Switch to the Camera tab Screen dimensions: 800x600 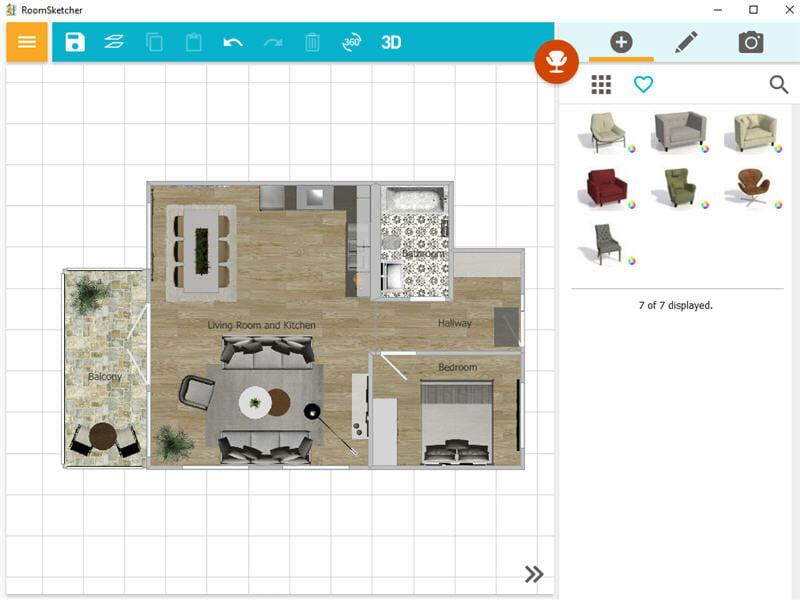[x=750, y=42]
